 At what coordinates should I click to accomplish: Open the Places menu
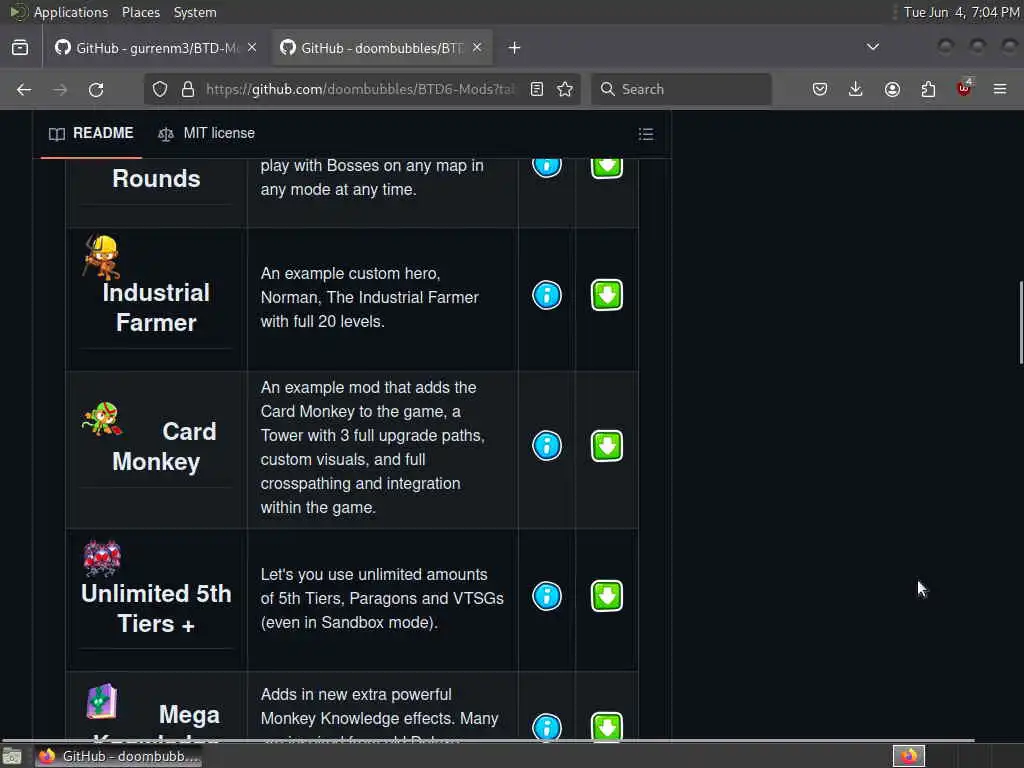click(140, 12)
